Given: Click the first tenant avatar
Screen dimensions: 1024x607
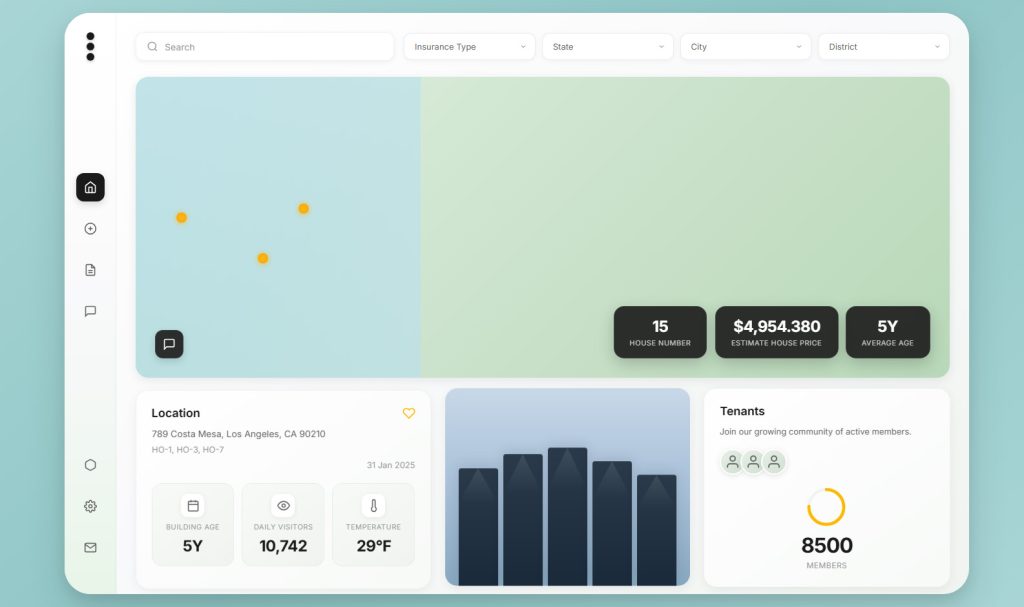Looking at the screenshot, I should [733, 462].
